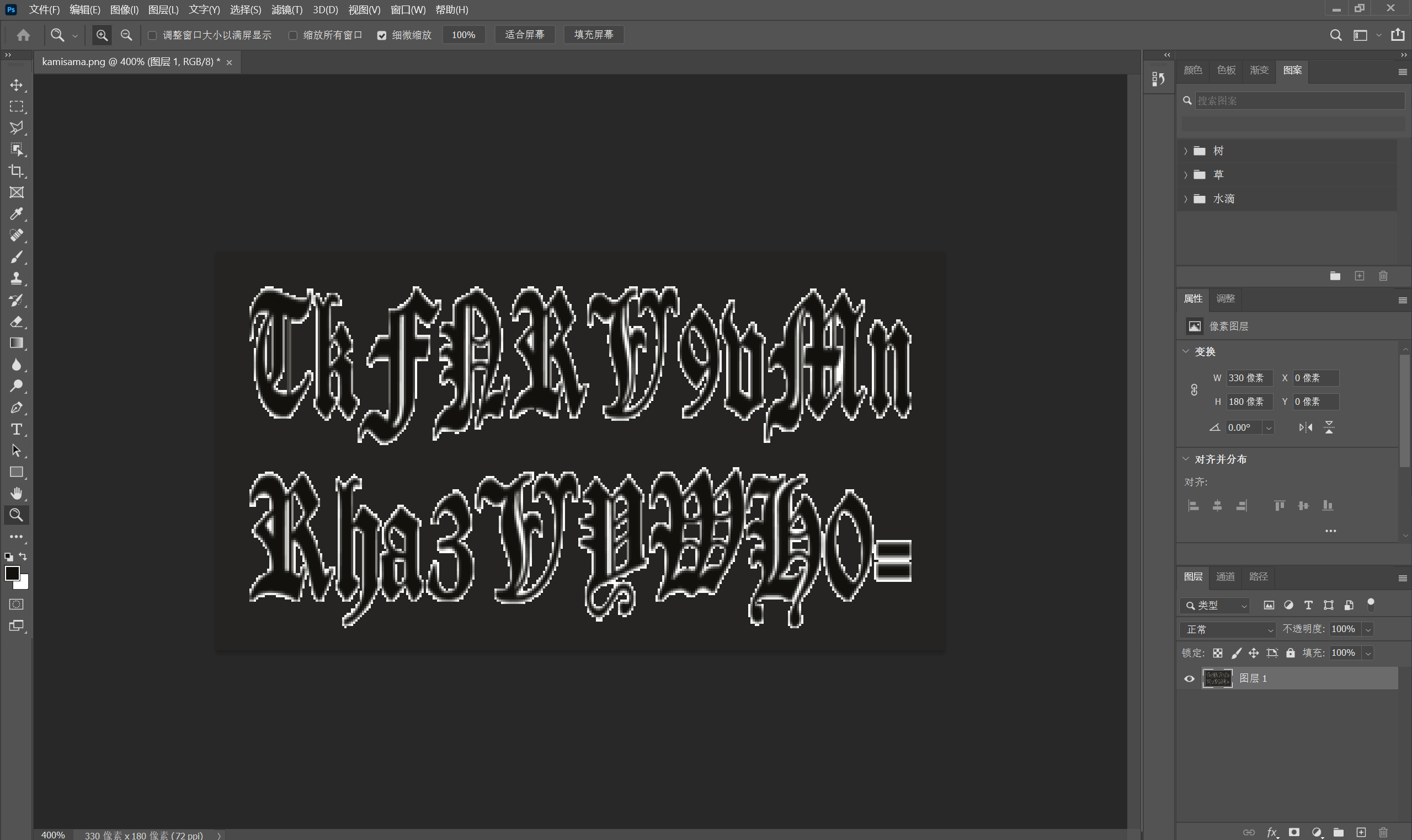Select the Eyedropper tool

click(x=17, y=214)
